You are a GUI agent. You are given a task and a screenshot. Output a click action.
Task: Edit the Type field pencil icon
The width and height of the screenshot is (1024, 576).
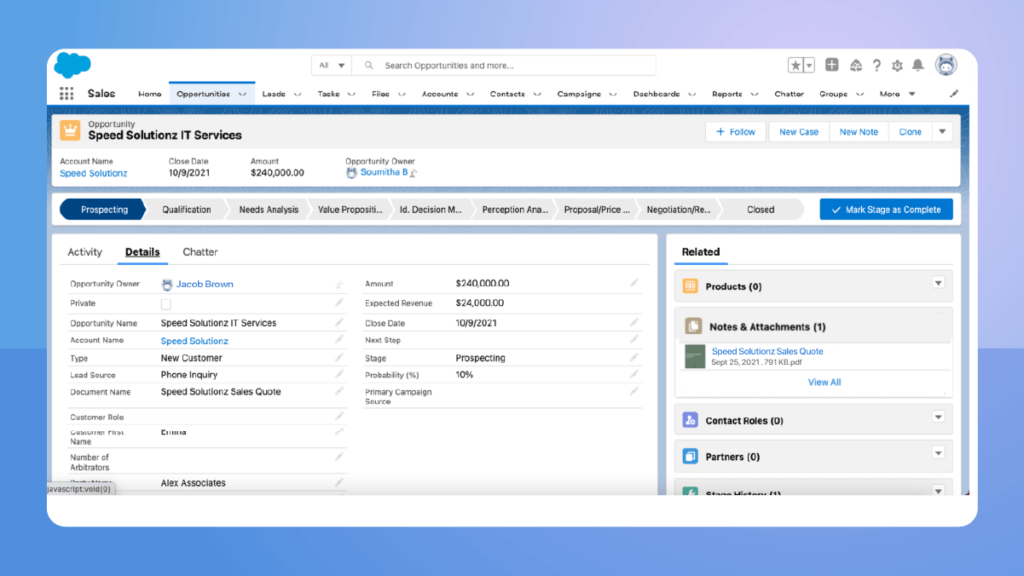tap(339, 357)
